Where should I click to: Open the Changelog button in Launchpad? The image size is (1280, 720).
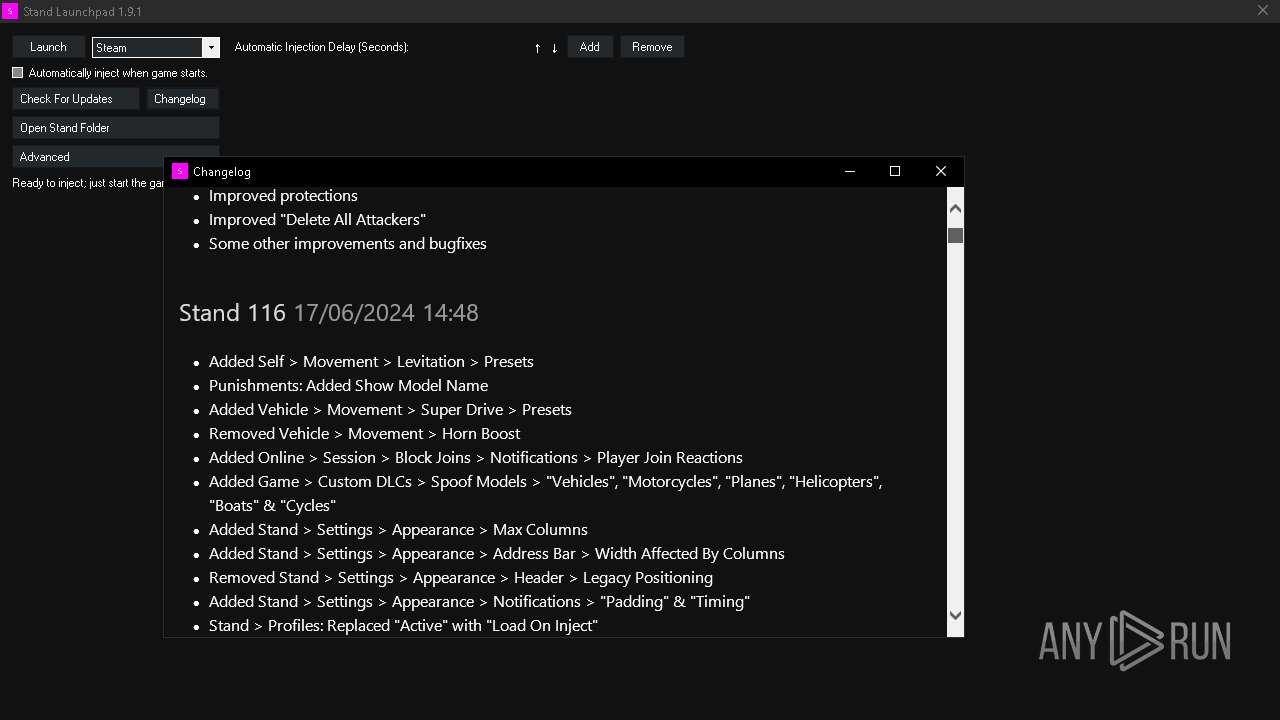183,99
